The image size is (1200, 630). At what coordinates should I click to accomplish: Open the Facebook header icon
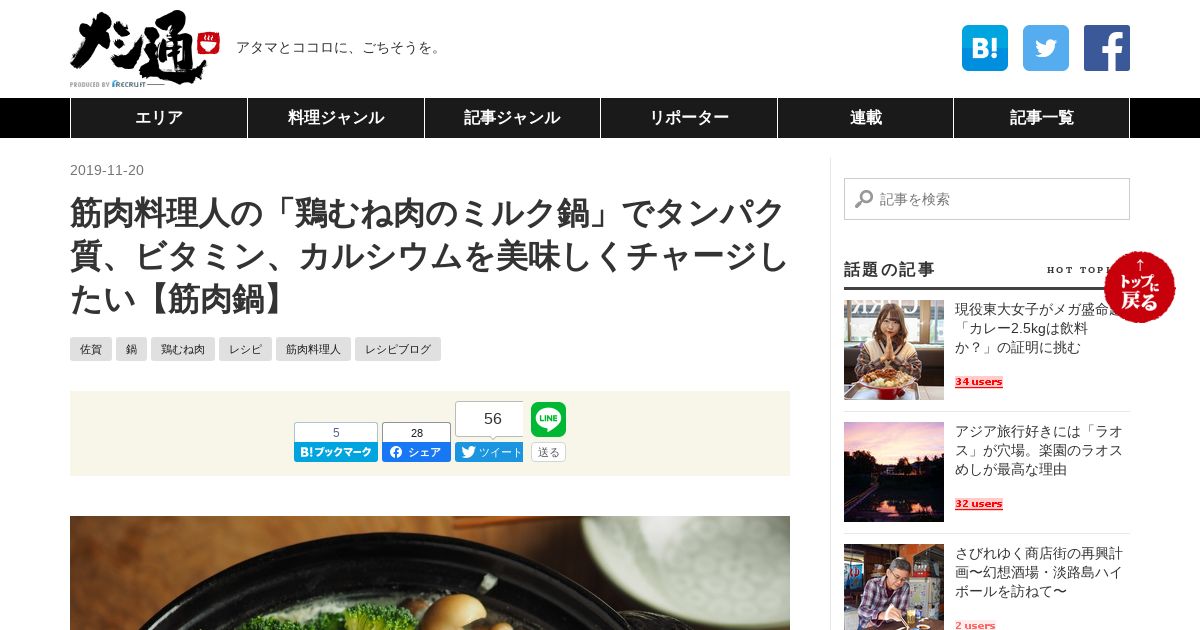point(1107,48)
